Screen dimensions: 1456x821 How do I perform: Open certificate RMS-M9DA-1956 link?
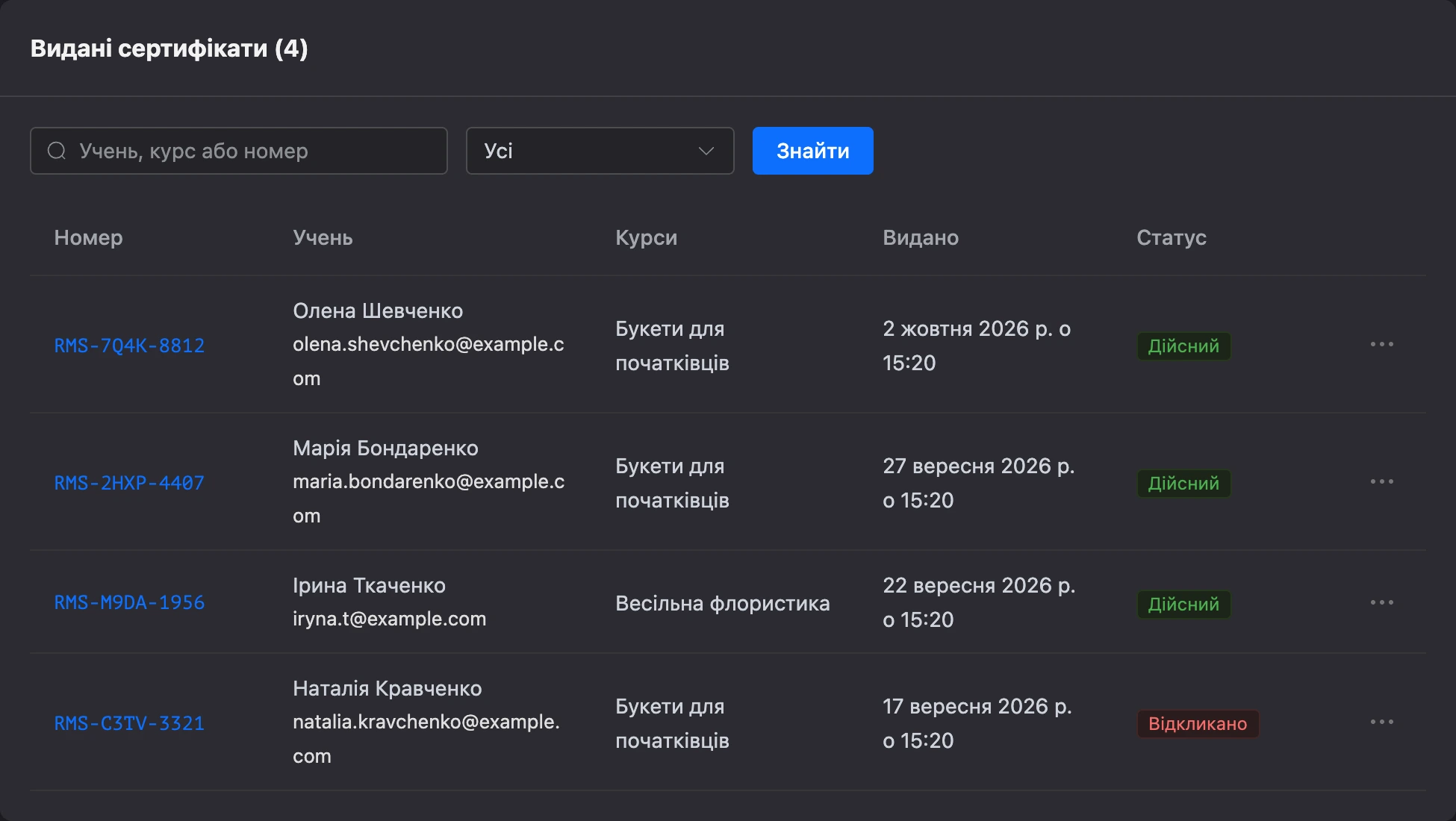pos(129,602)
